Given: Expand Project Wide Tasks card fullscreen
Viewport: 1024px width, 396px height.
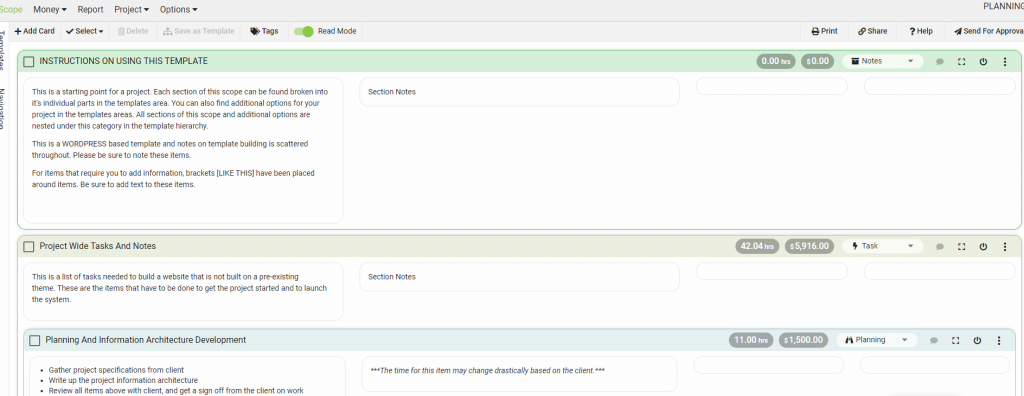Looking at the screenshot, I should tap(961, 246).
